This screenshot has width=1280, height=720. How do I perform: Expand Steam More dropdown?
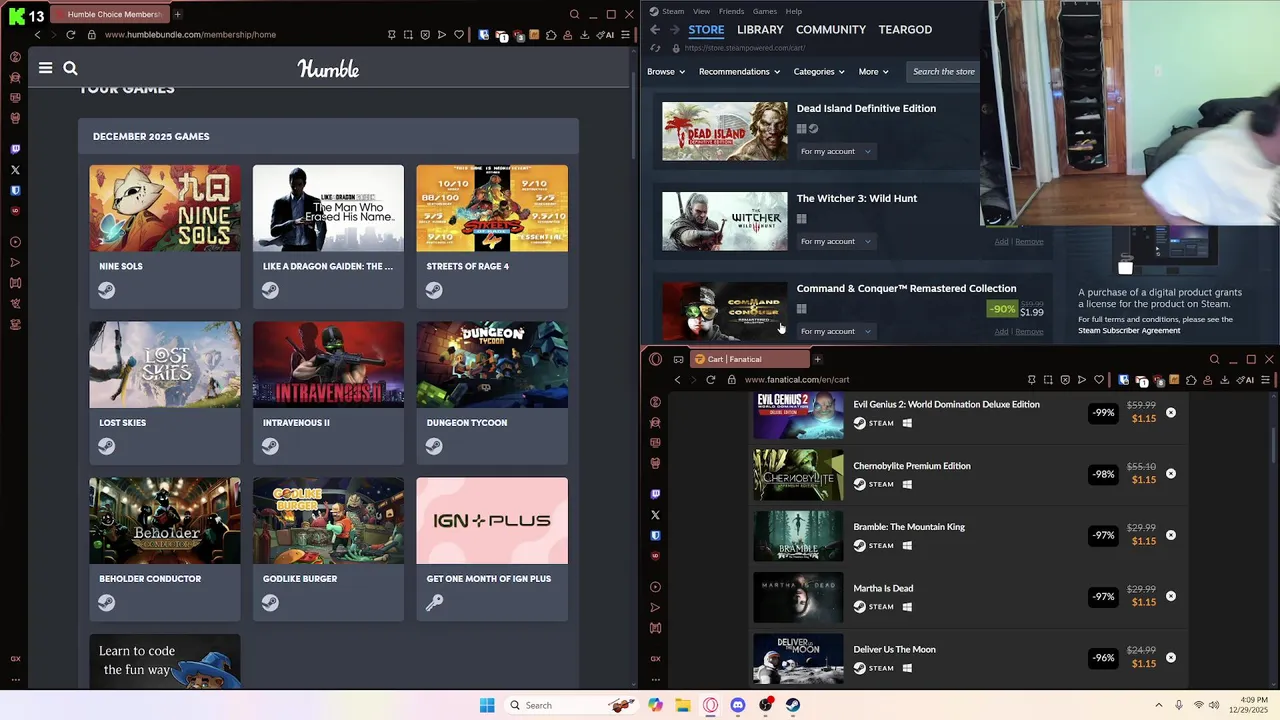(873, 72)
